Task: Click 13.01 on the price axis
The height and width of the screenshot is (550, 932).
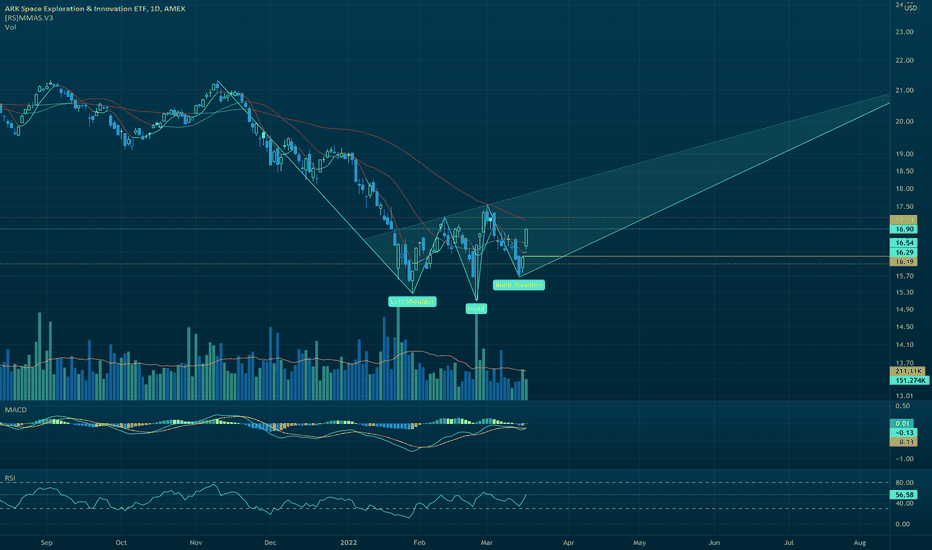Action: coord(904,396)
